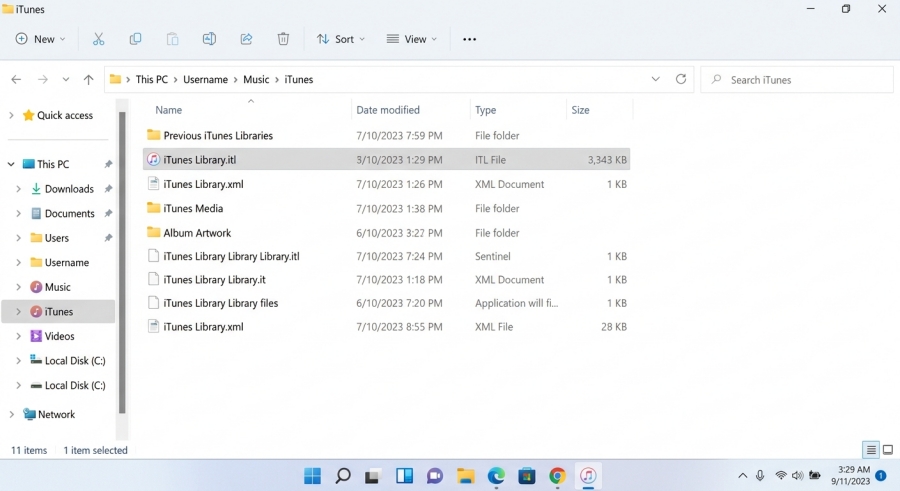The width and height of the screenshot is (900, 491).
Task: Select Username folder in navigation pane
Action: 67,262
